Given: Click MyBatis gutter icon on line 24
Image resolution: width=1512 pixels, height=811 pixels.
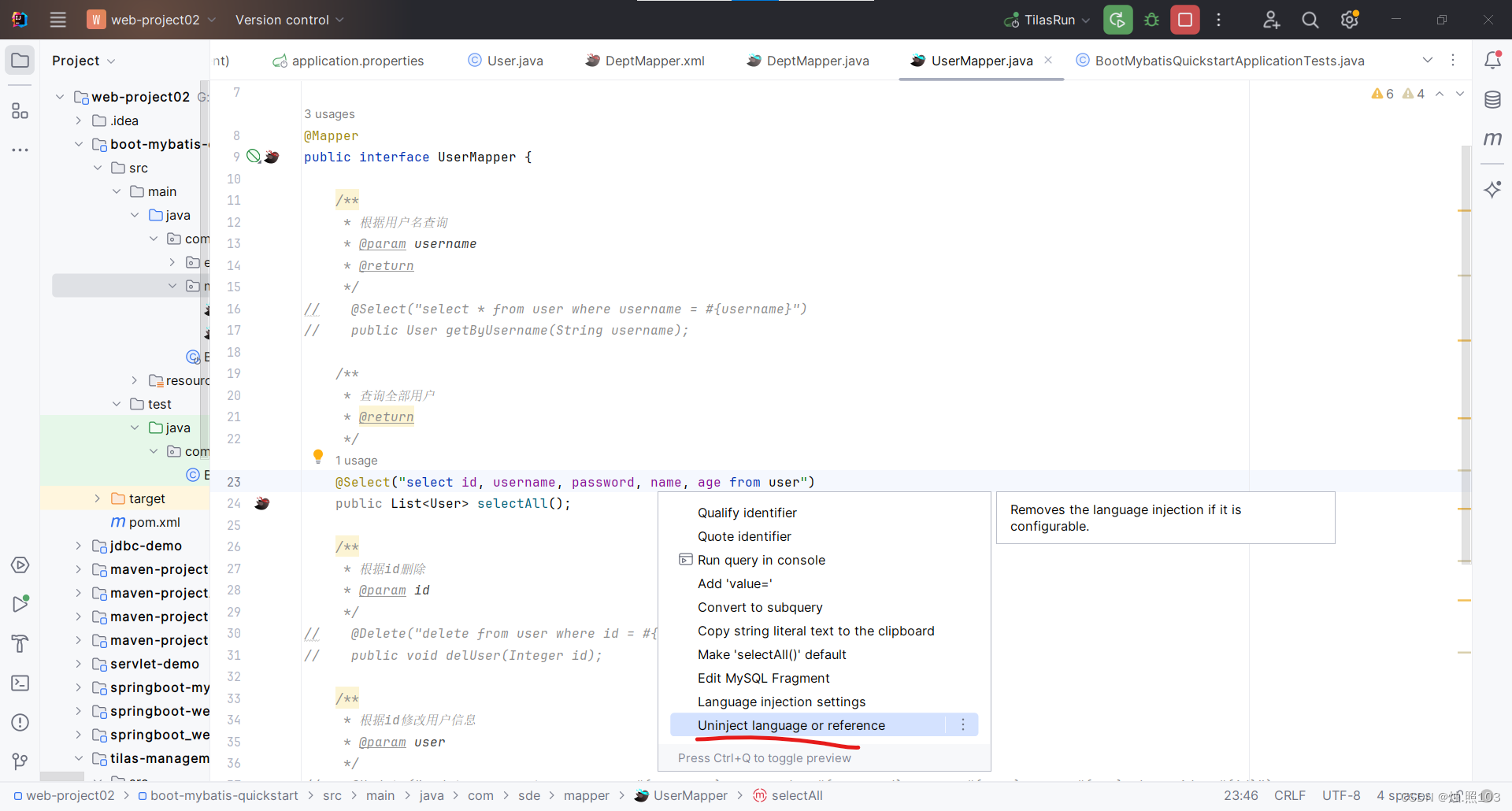Looking at the screenshot, I should 262,503.
